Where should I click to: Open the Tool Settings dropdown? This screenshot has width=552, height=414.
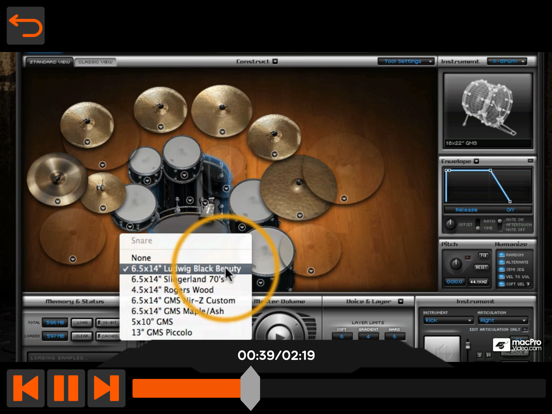click(406, 62)
